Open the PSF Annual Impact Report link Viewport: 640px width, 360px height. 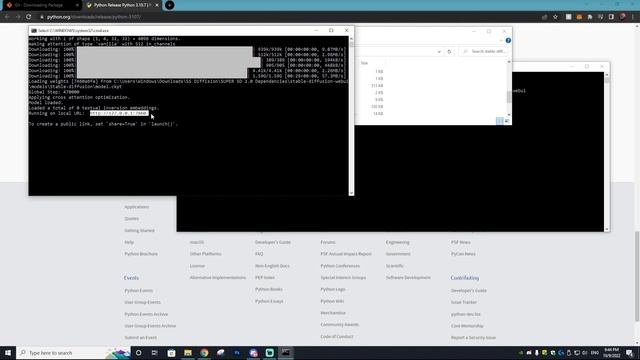pos(346,254)
